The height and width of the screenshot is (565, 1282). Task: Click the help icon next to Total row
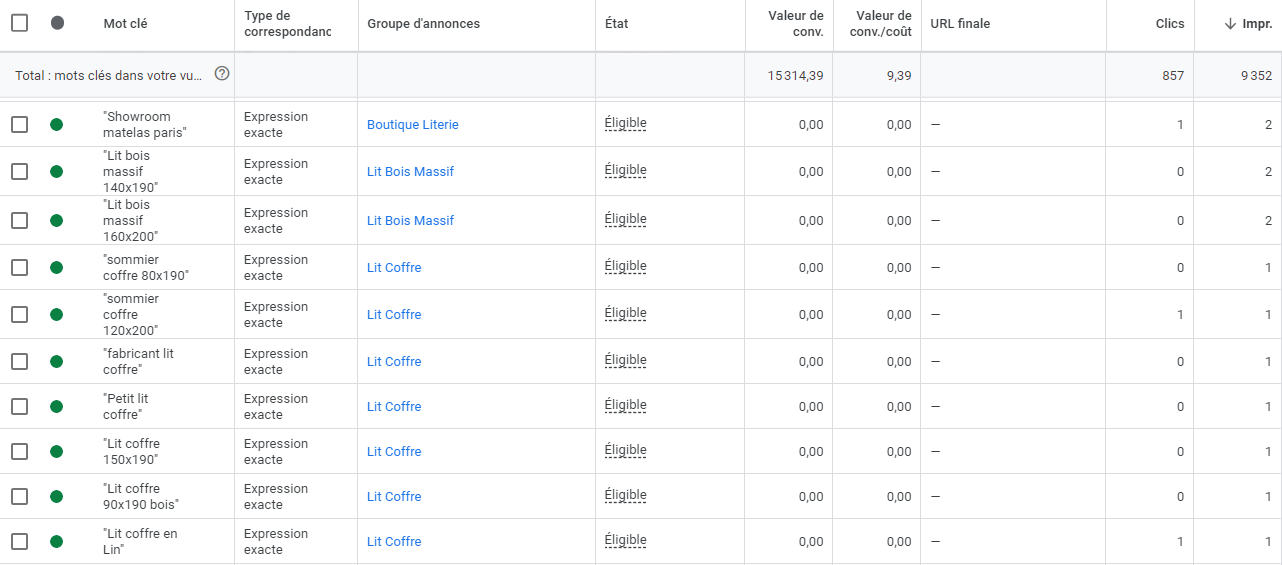point(222,74)
